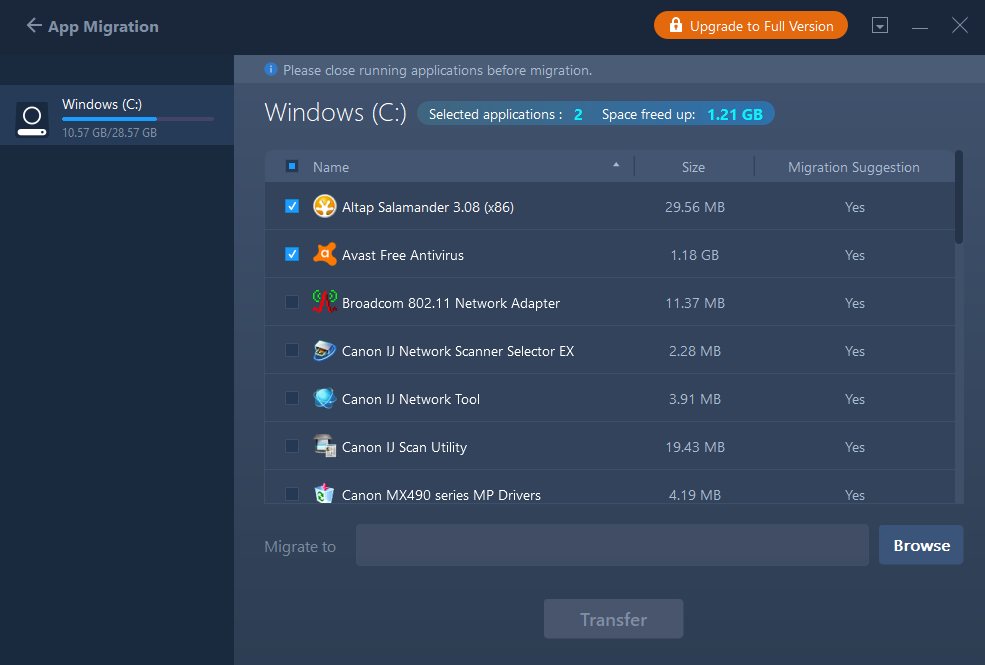The height and width of the screenshot is (665, 985).
Task: Click the Canon IJ Network Scanner Selector icon
Action: click(324, 351)
